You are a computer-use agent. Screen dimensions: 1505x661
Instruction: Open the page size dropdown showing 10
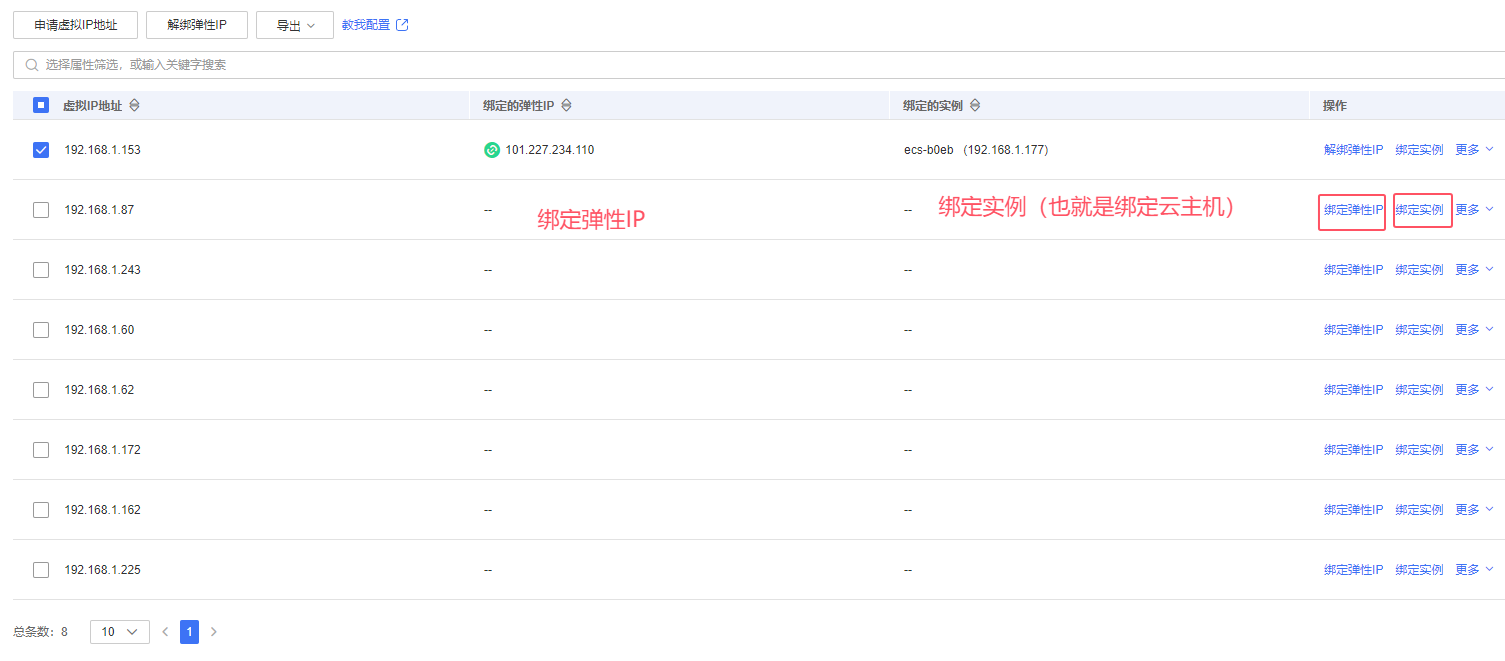pyautogui.click(x=119, y=632)
